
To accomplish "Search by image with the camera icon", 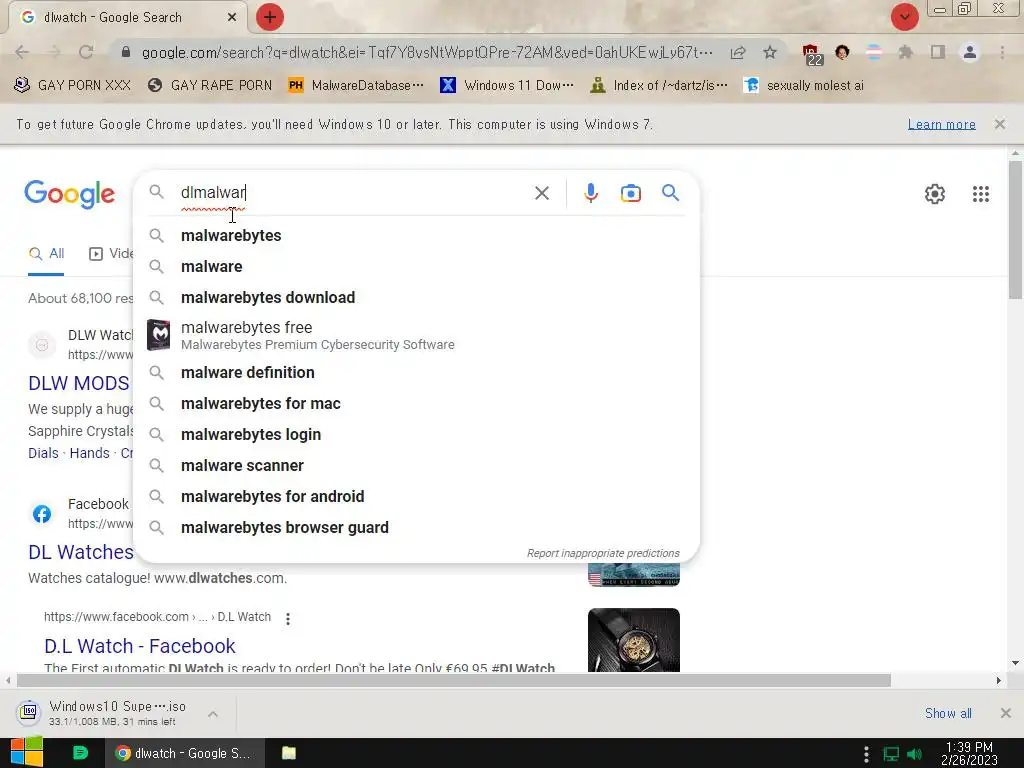I will click(630, 193).
